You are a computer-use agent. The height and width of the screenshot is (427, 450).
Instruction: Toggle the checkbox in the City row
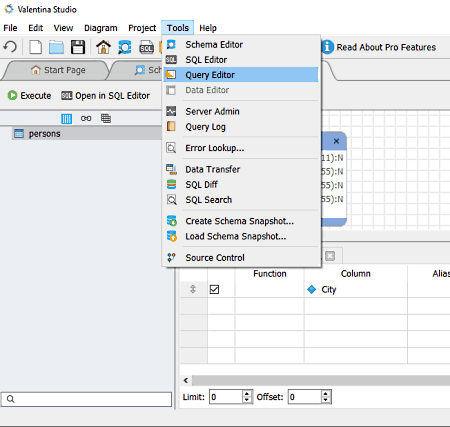pyautogui.click(x=214, y=289)
